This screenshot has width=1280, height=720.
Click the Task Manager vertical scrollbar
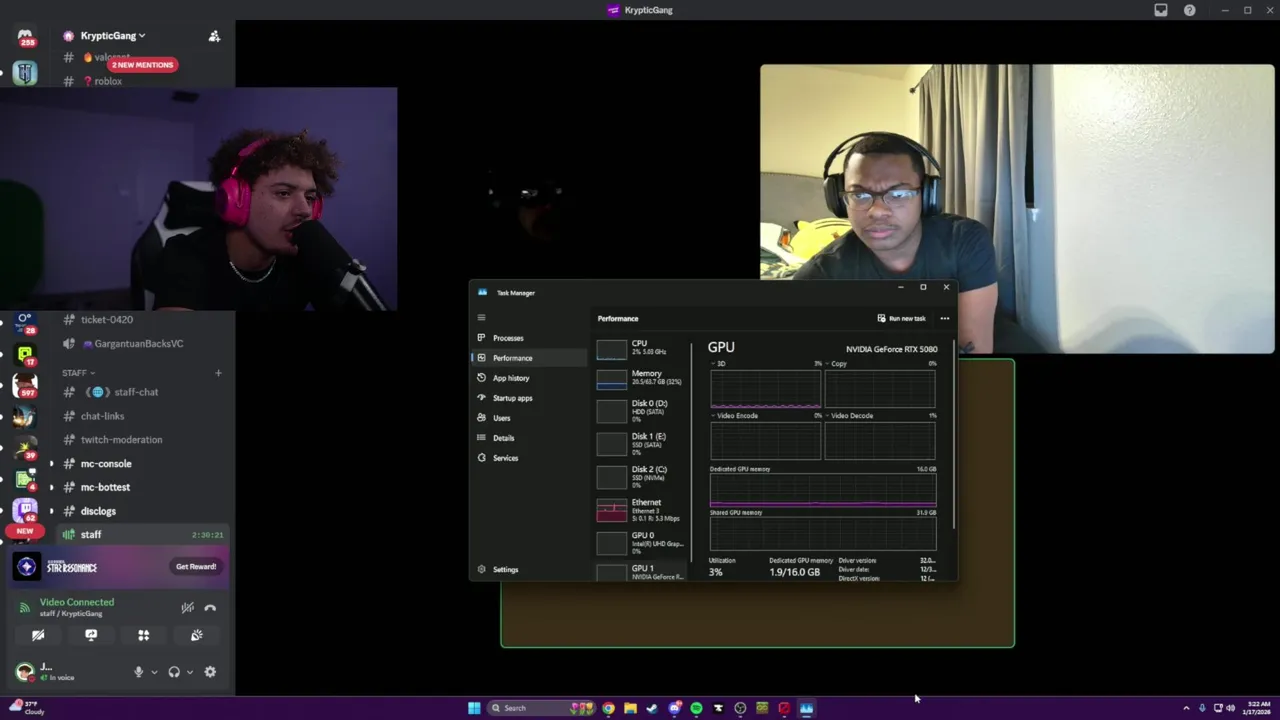click(955, 435)
